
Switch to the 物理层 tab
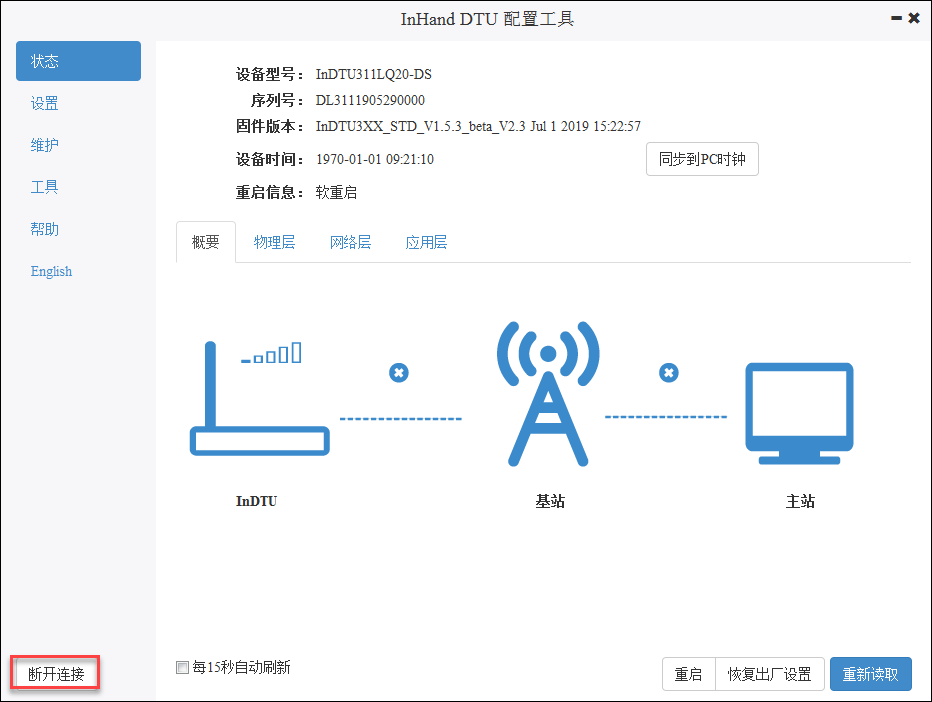pos(275,242)
